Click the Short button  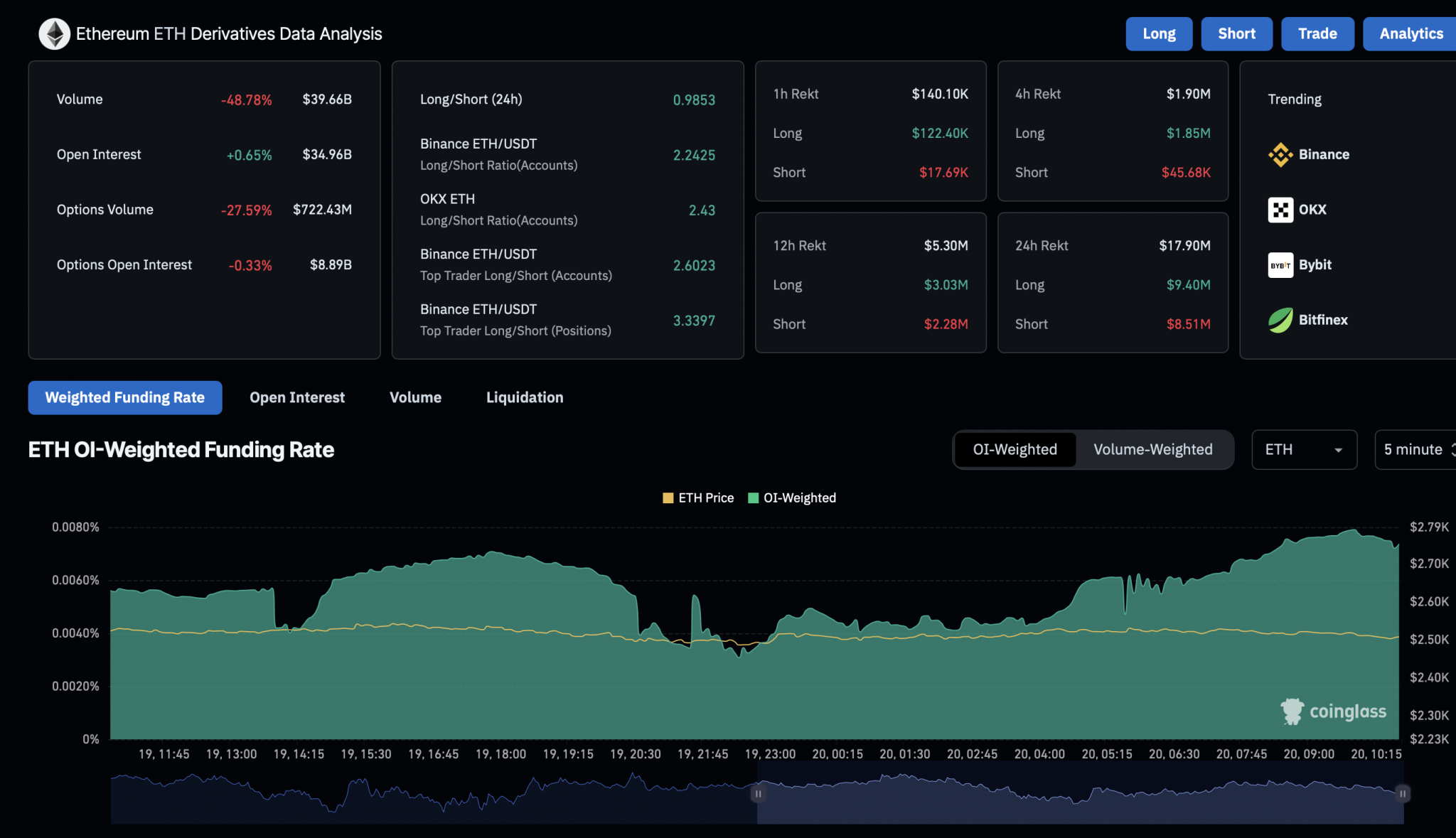click(1236, 33)
